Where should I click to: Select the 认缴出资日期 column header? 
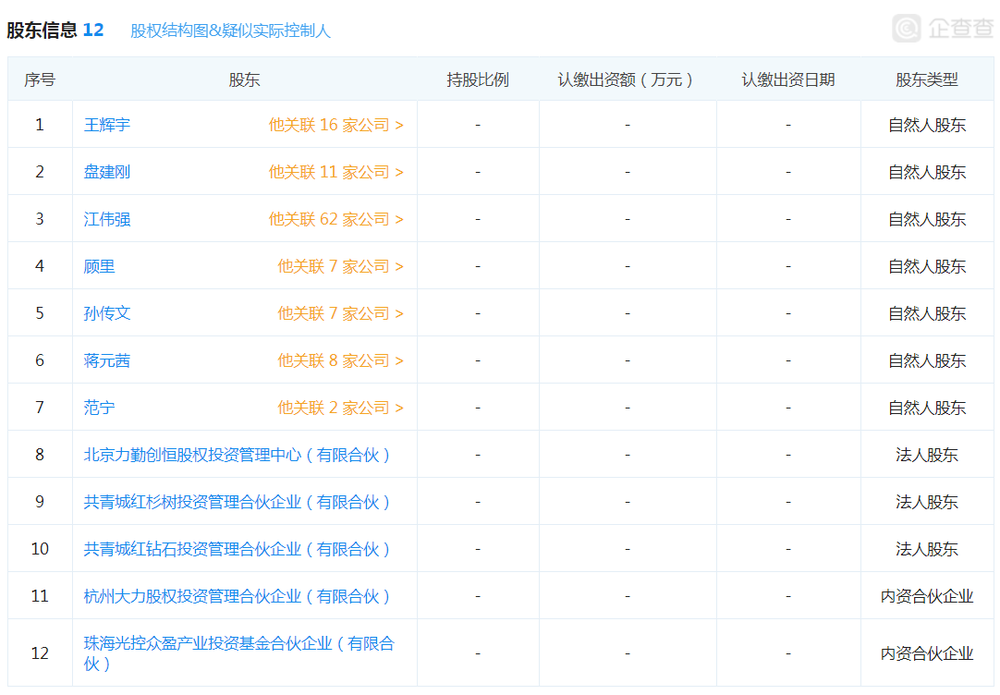788,80
